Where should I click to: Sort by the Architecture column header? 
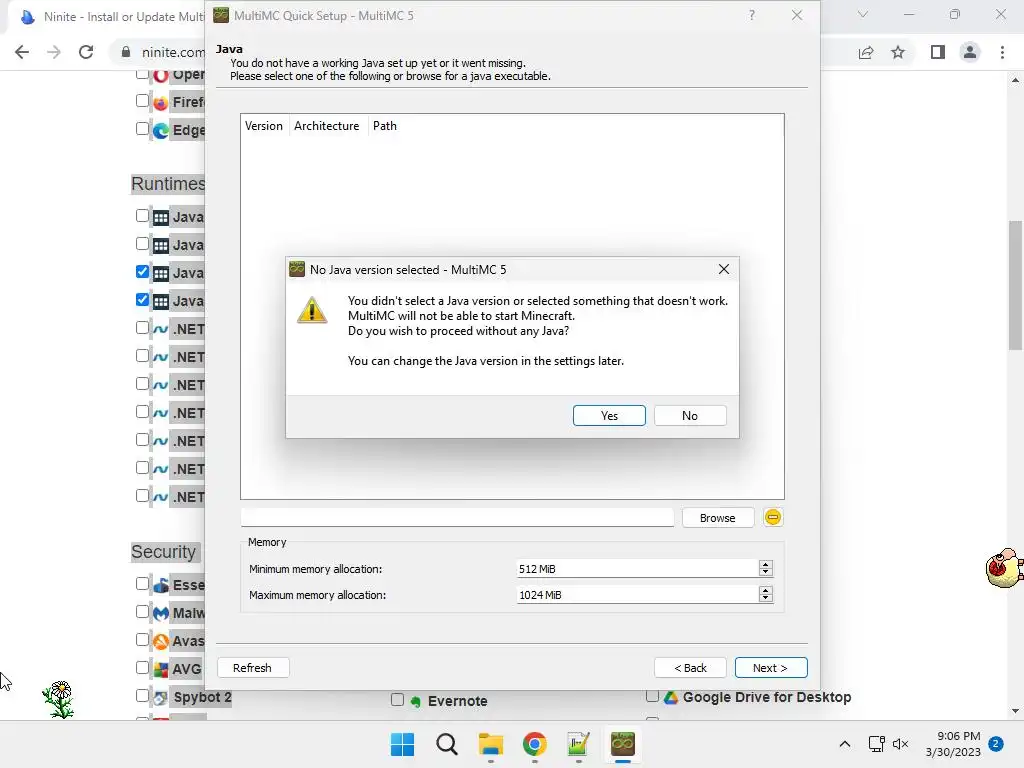[327, 126]
